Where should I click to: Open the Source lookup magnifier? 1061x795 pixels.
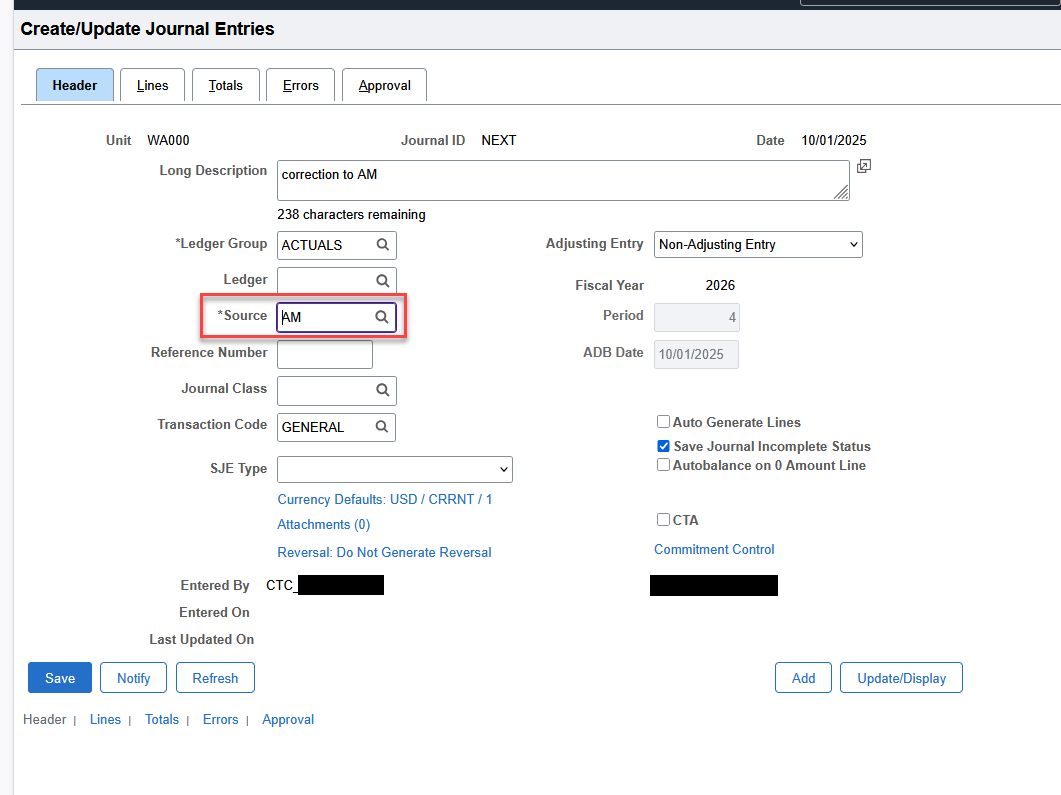382,316
